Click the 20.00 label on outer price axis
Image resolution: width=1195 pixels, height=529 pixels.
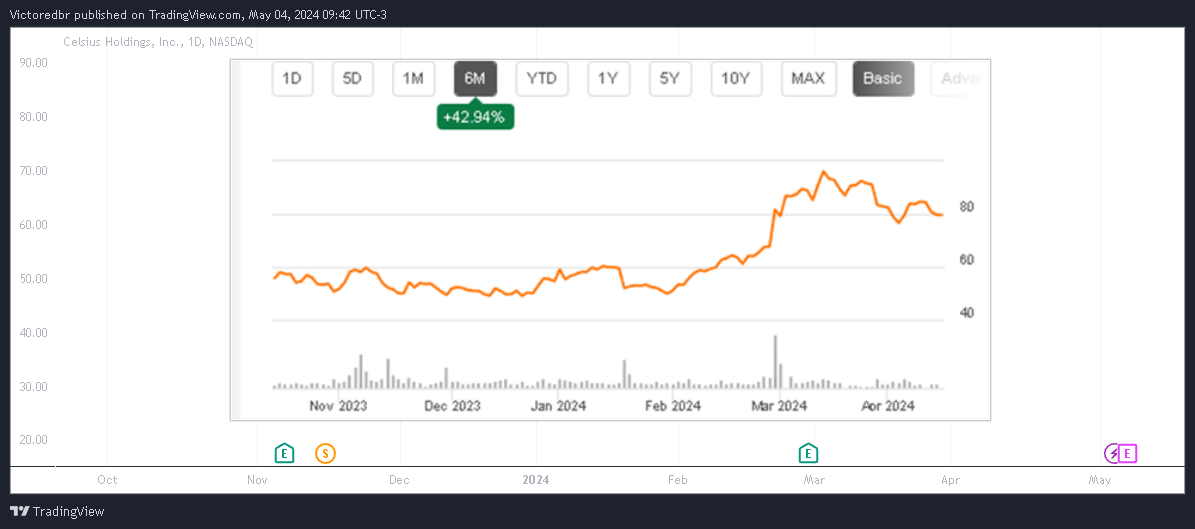tap(32, 440)
